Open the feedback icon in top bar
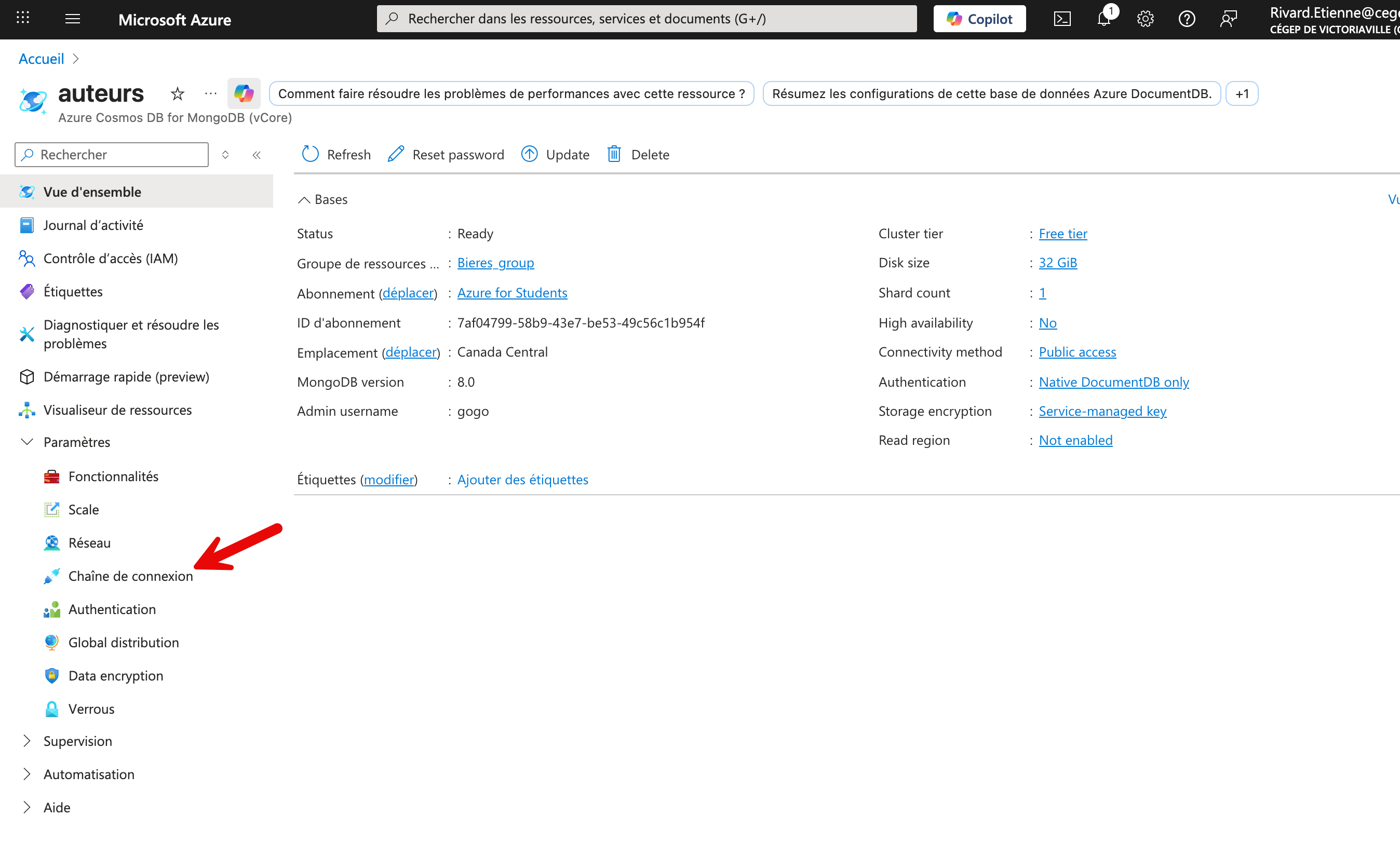 tap(1229, 18)
